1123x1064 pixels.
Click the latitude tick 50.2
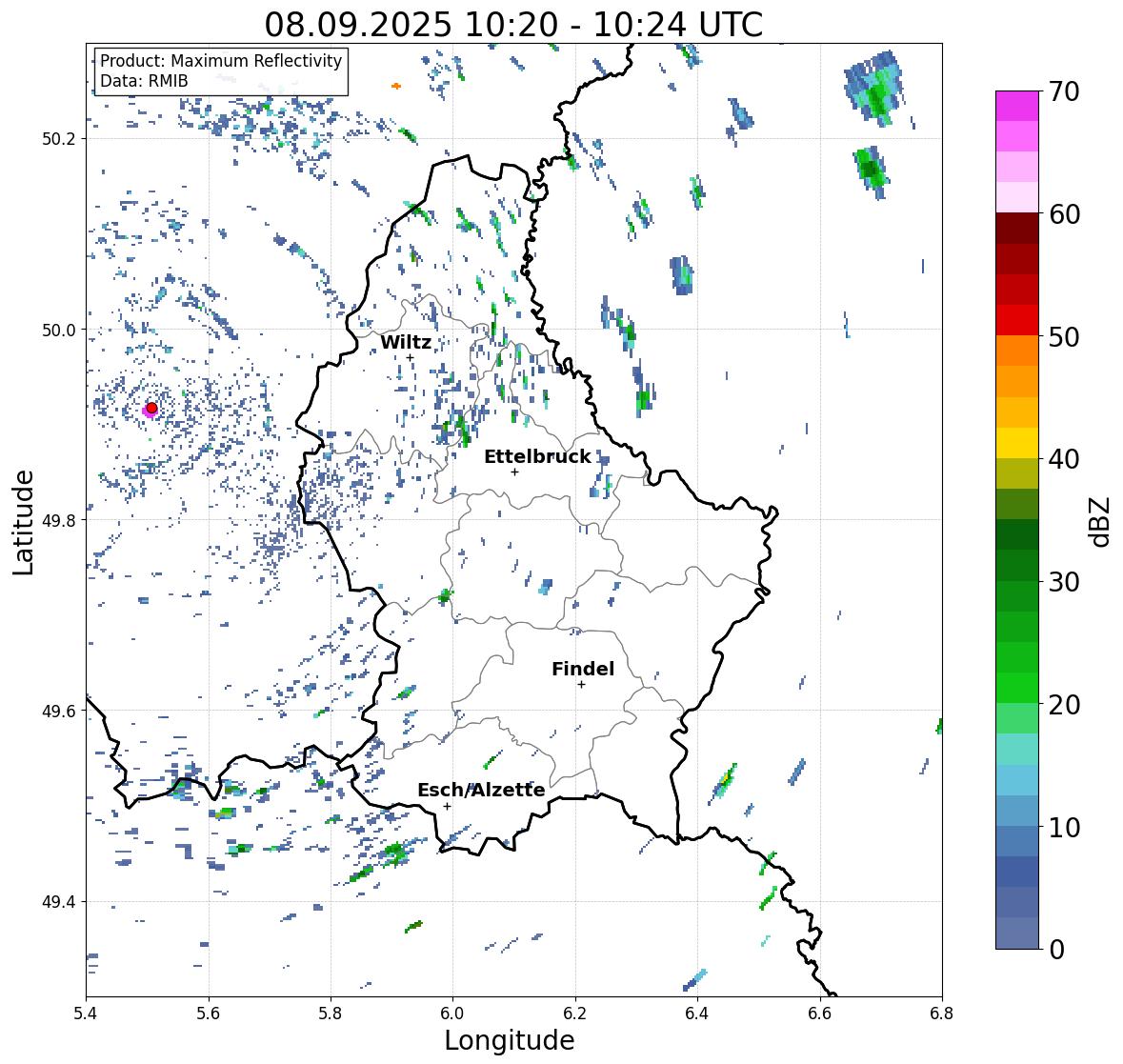point(59,139)
